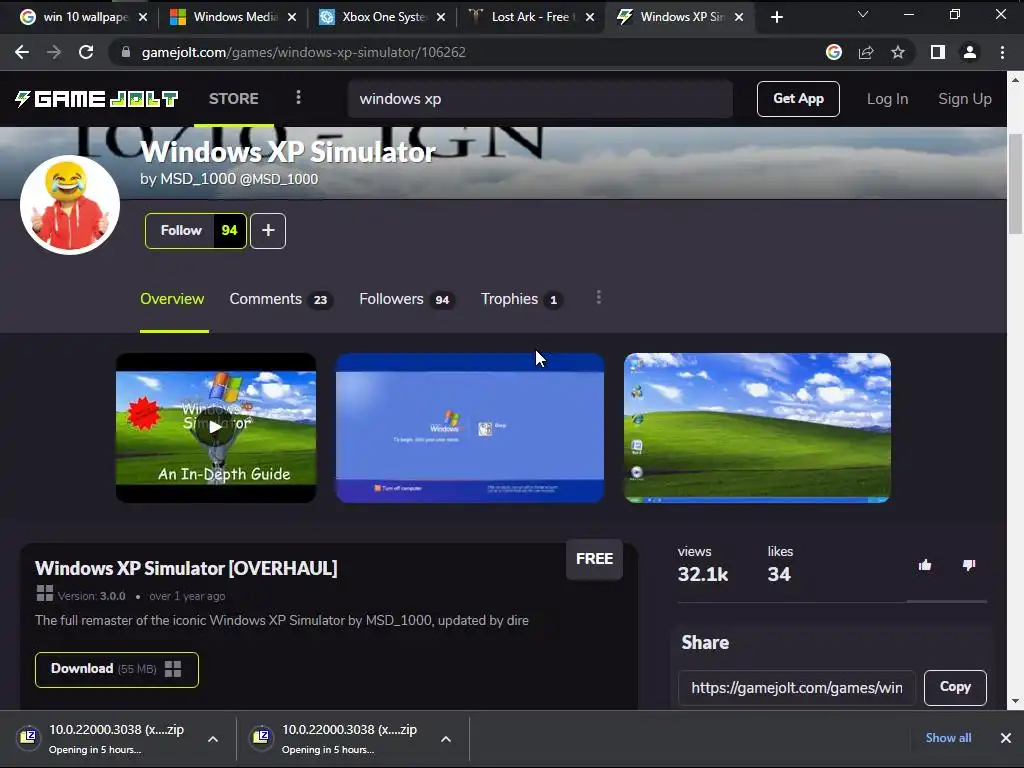
Task: Close the Xbox One System tab
Action: click(441, 17)
